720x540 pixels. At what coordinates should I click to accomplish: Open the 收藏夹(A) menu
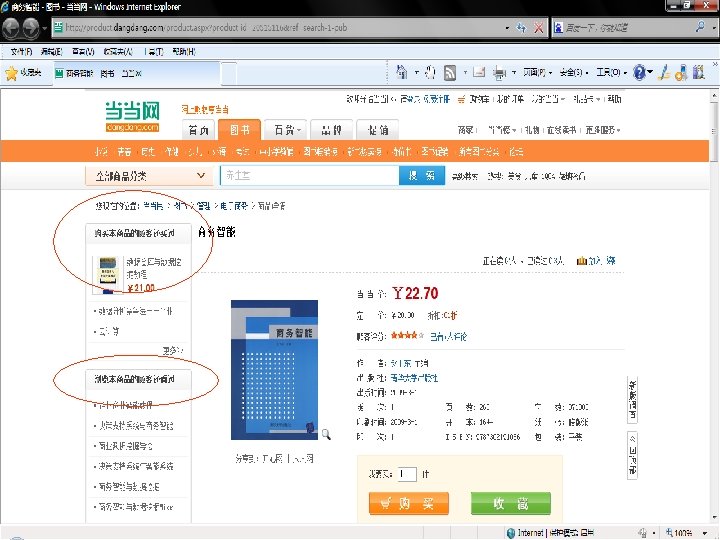click(x=118, y=51)
